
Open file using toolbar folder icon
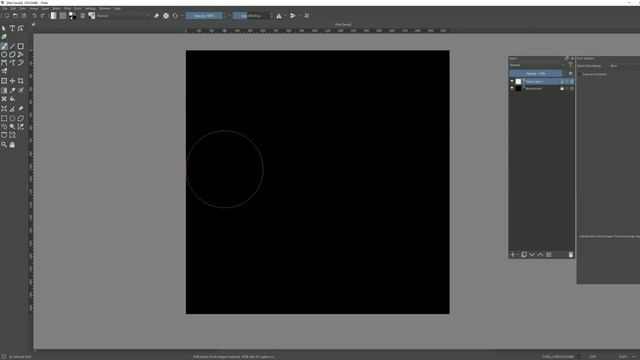point(15,16)
